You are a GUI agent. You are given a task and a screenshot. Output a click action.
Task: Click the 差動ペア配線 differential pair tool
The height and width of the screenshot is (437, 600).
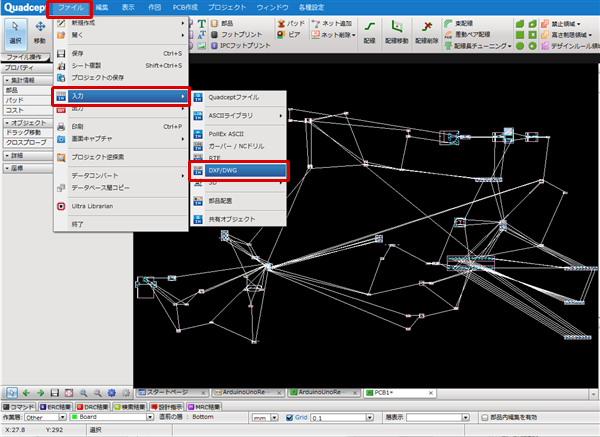pyautogui.click(x=467, y=34)
